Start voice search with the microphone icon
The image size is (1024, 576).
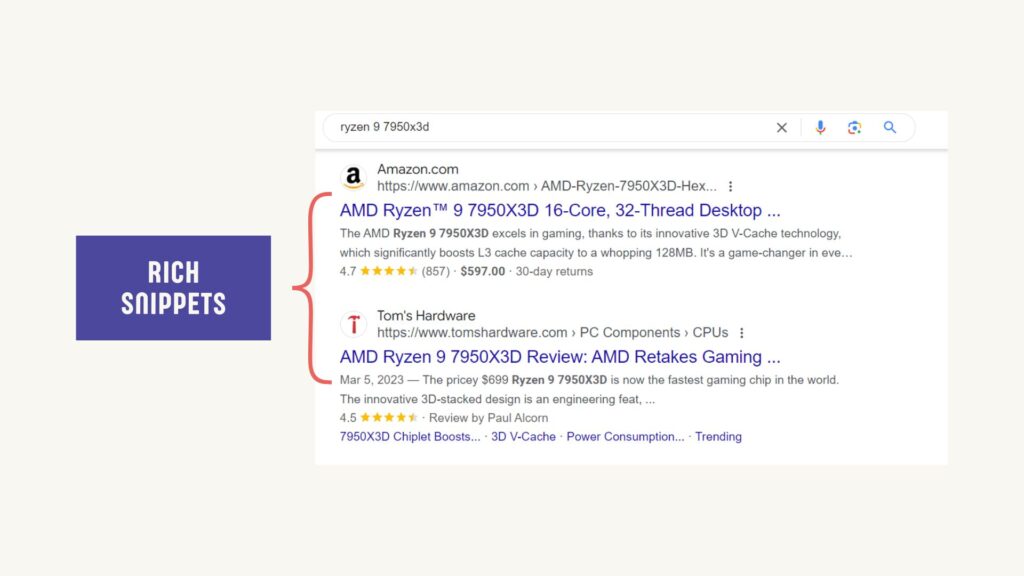820,127
